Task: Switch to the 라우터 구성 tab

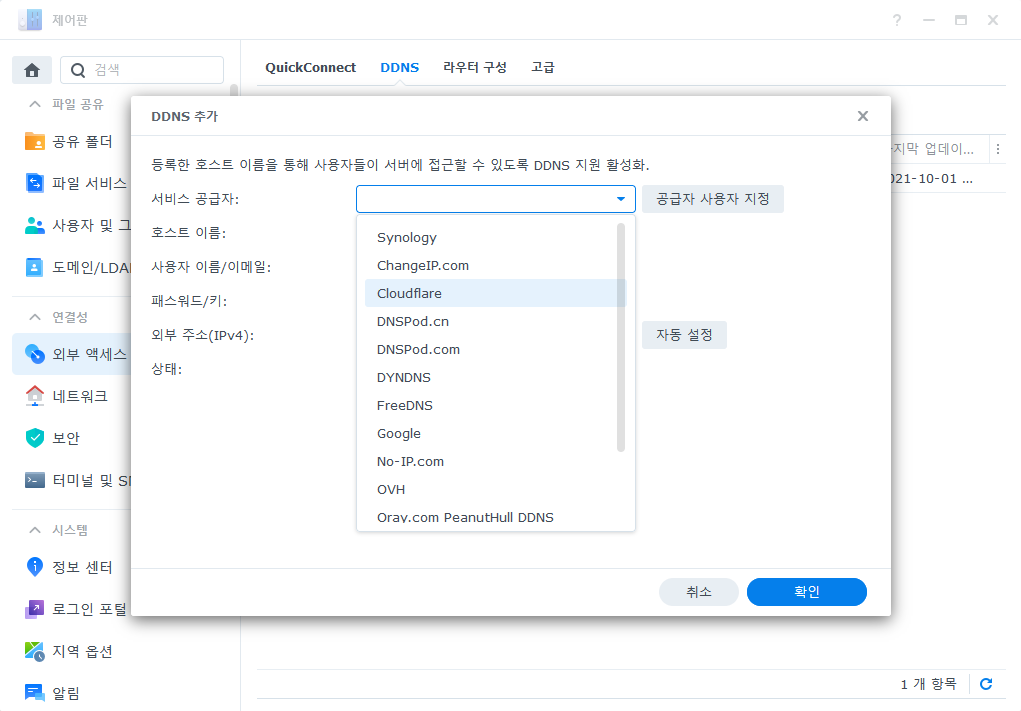Action: tap(475, 68)
